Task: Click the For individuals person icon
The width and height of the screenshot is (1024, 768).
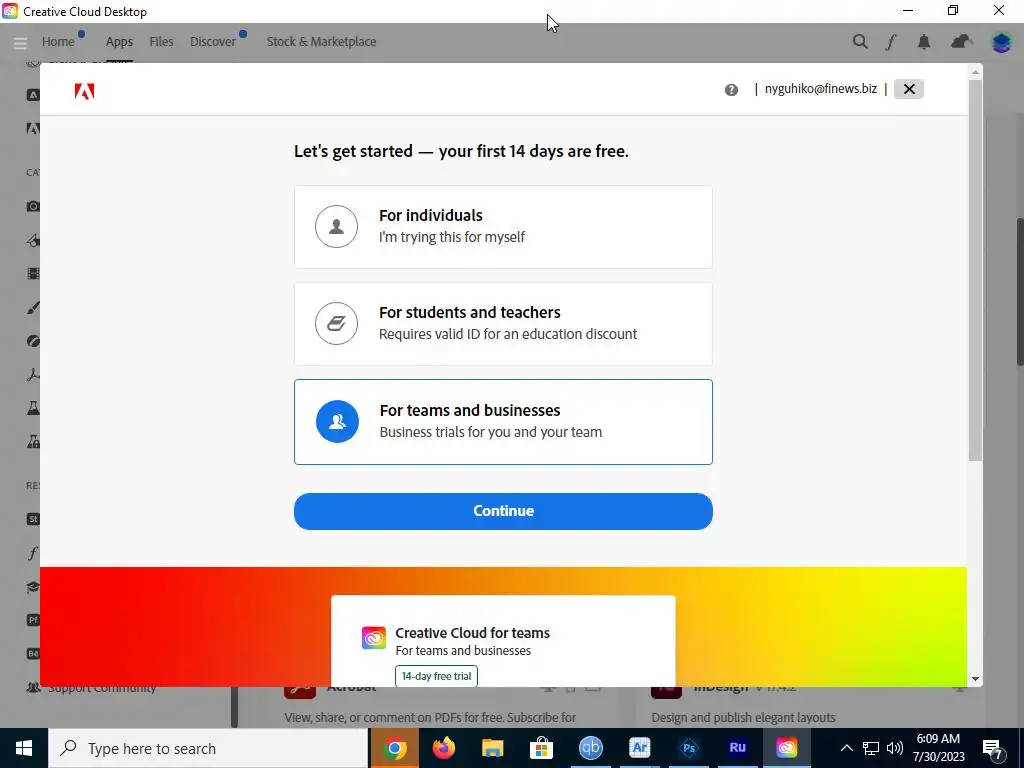Action: [x=336, y=227]
